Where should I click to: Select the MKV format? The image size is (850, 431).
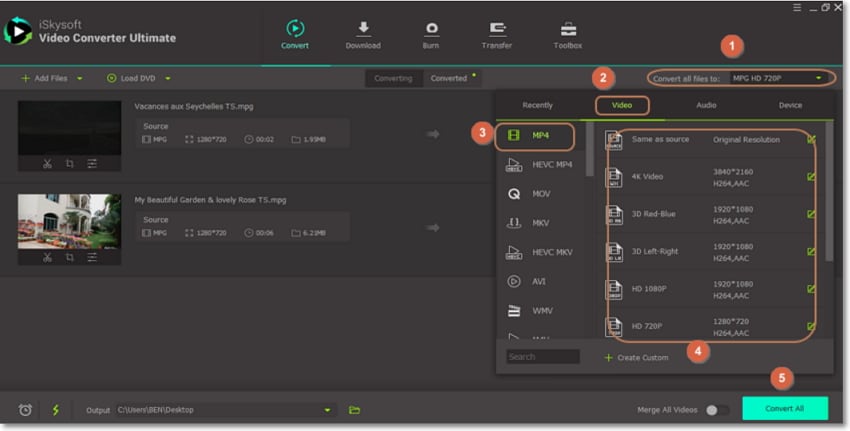[540, 223]
